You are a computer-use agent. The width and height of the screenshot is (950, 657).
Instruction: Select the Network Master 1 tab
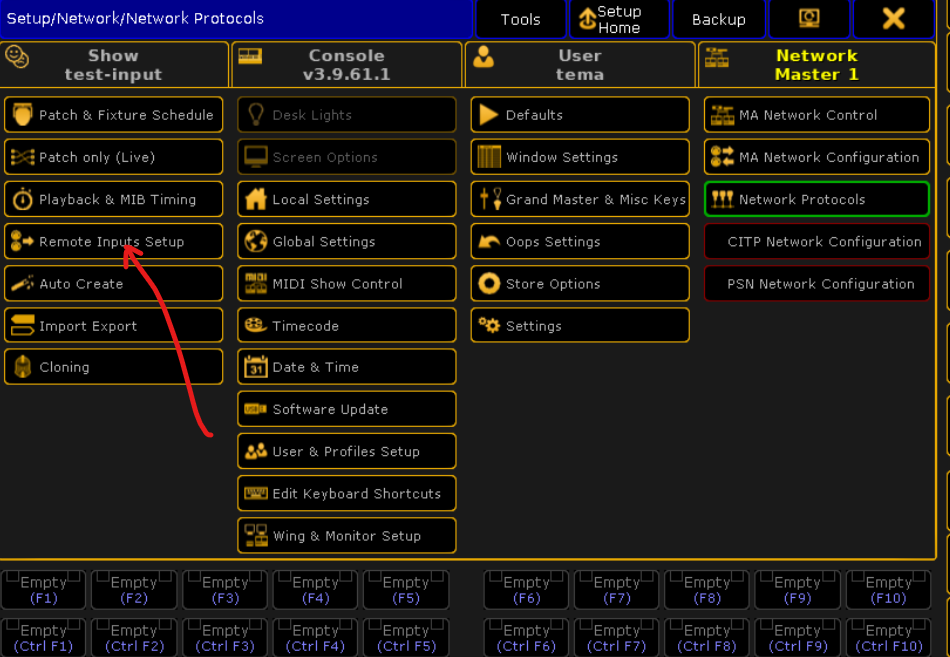pyautogui.click(x=817, y=65)
